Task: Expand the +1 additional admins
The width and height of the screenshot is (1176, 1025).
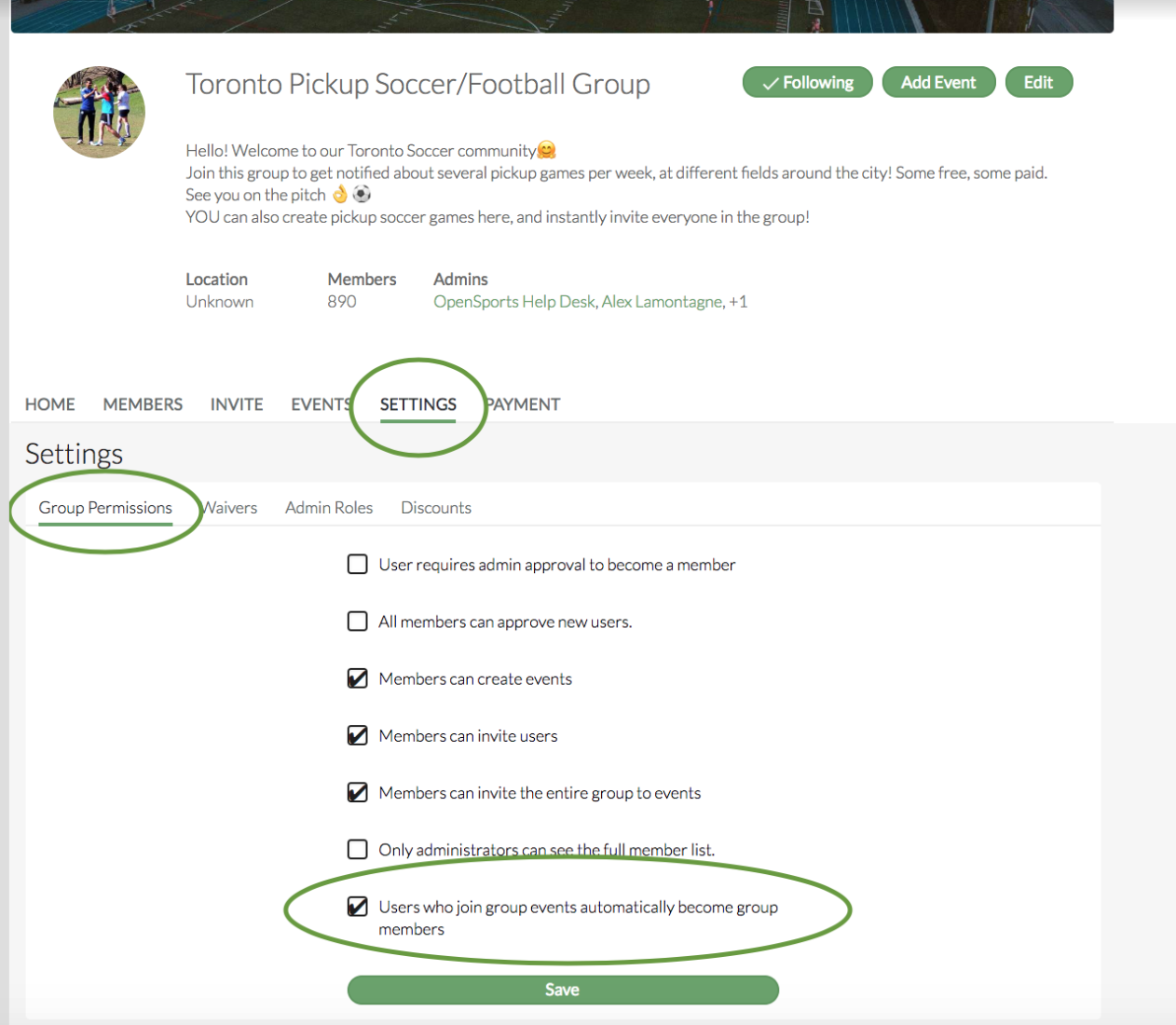Action: 738,302
